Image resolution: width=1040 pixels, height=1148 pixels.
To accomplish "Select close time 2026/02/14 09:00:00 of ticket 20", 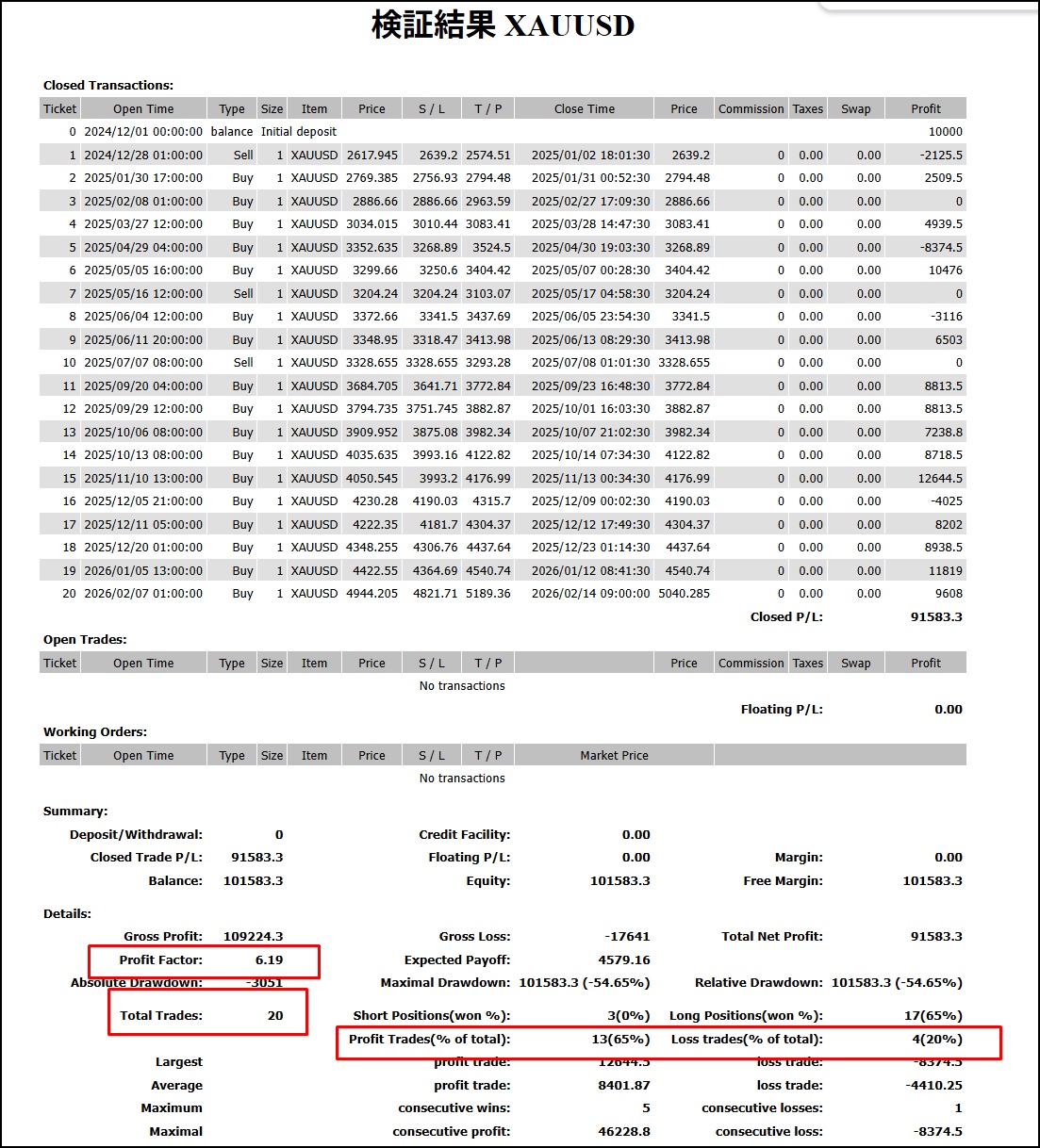I will point(590,594).
